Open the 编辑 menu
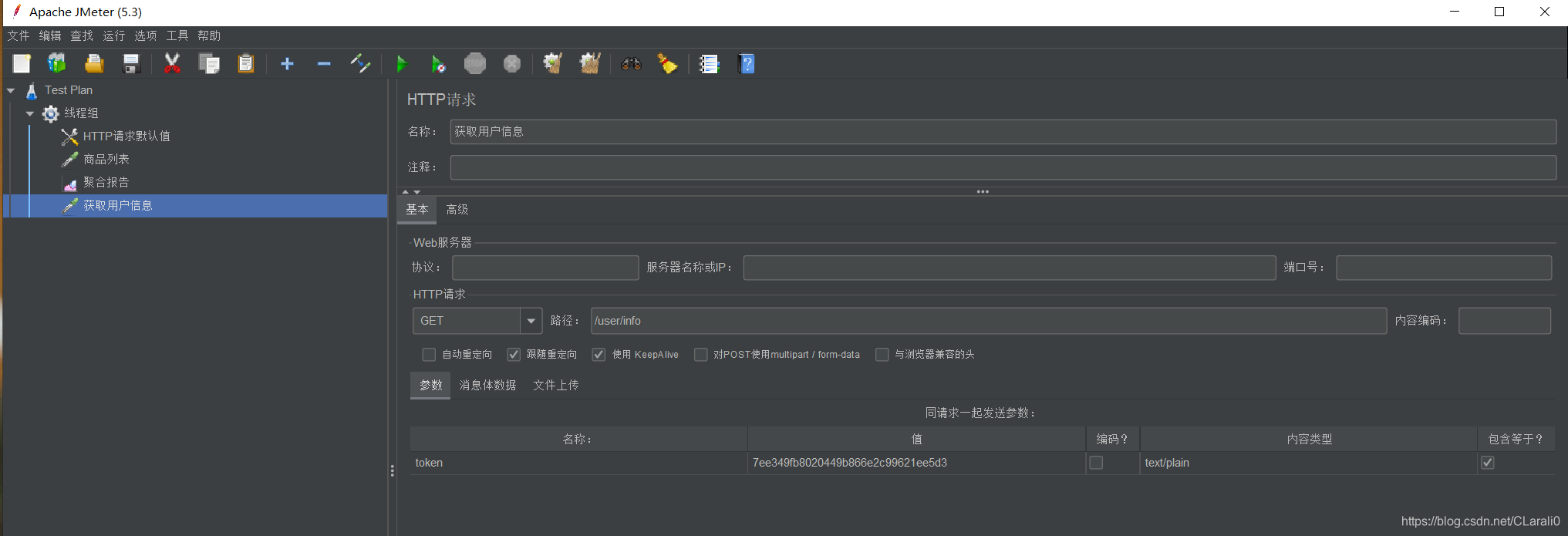 [50, 36]
